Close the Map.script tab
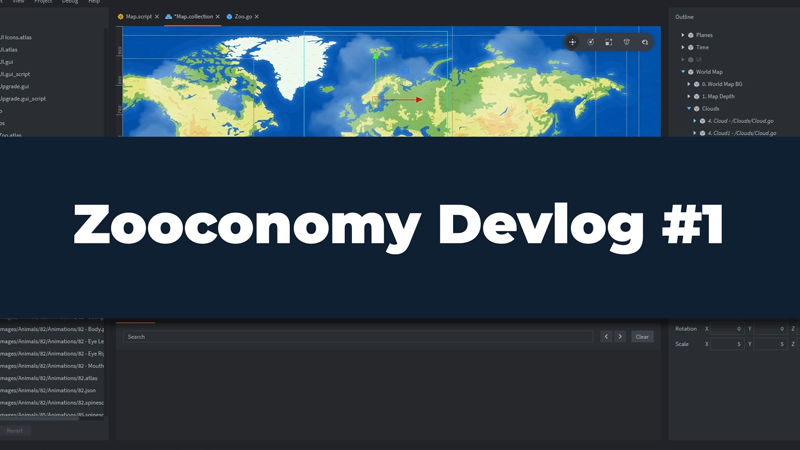 point(157,17)
